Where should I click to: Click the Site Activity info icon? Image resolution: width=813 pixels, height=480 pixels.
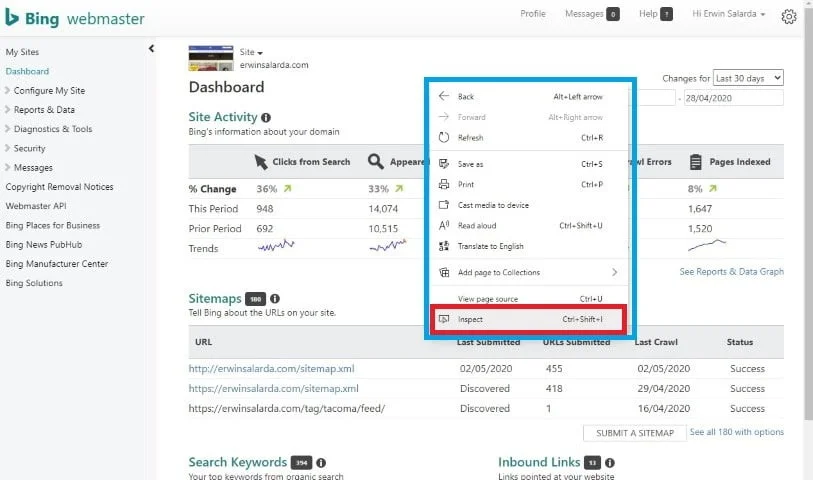266,118
